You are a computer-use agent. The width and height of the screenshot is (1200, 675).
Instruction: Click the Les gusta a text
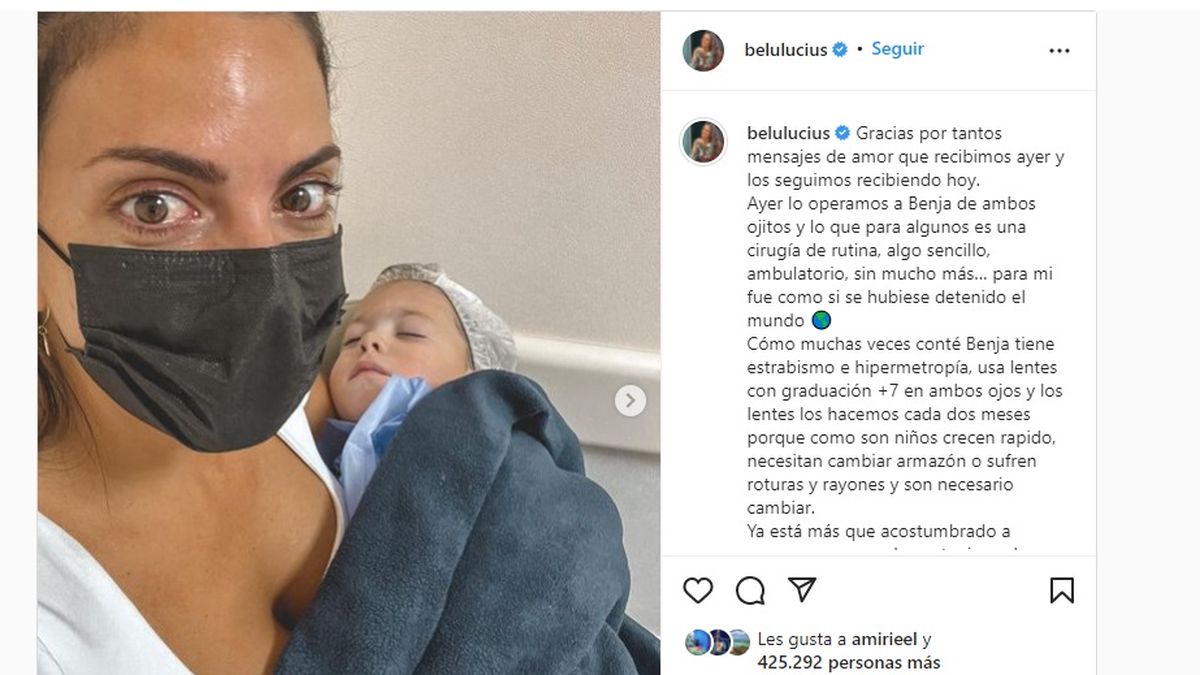click(802, 640)
